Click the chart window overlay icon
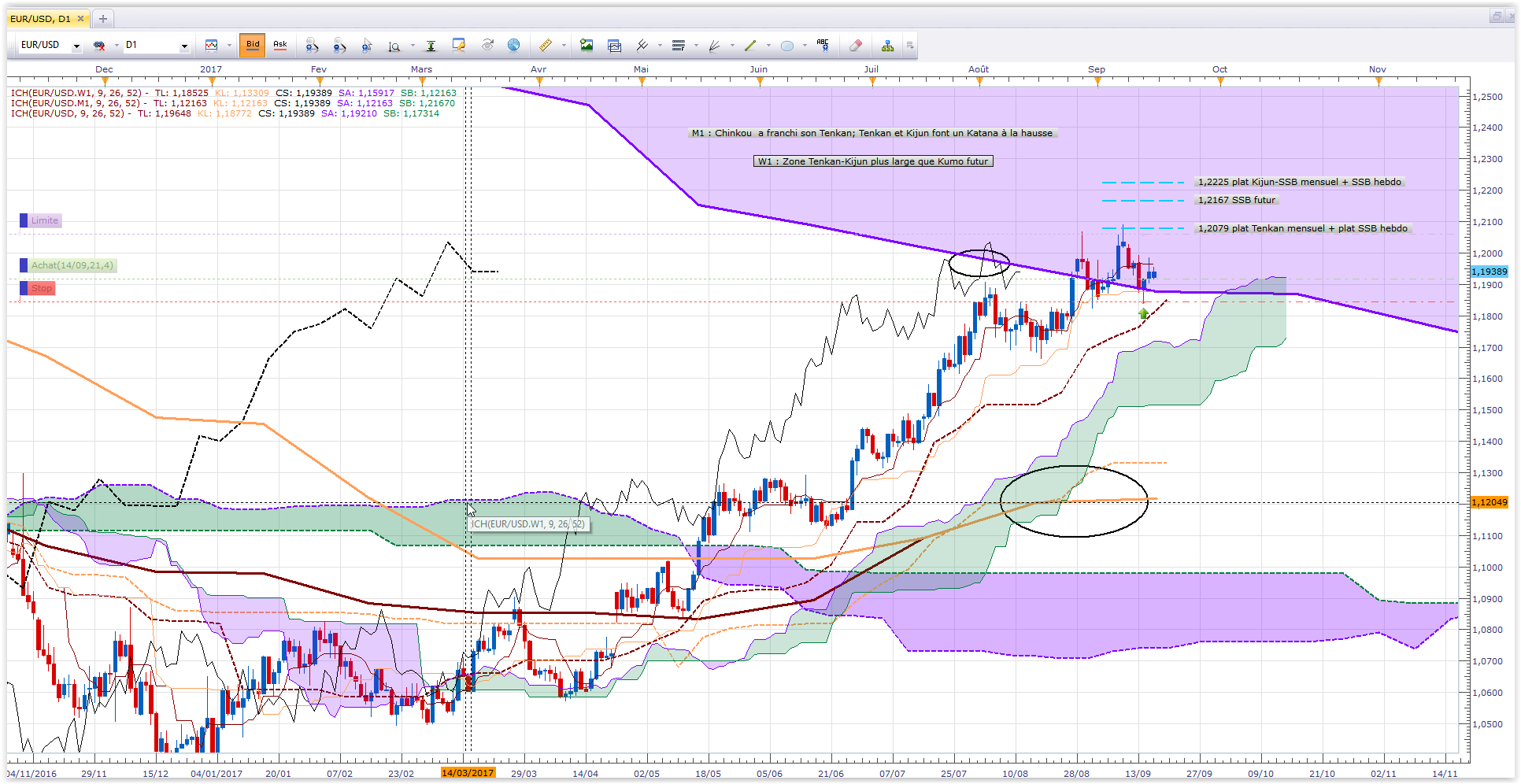The height and width of the screenshot is (784, 1521). click(x=615, y=46)
